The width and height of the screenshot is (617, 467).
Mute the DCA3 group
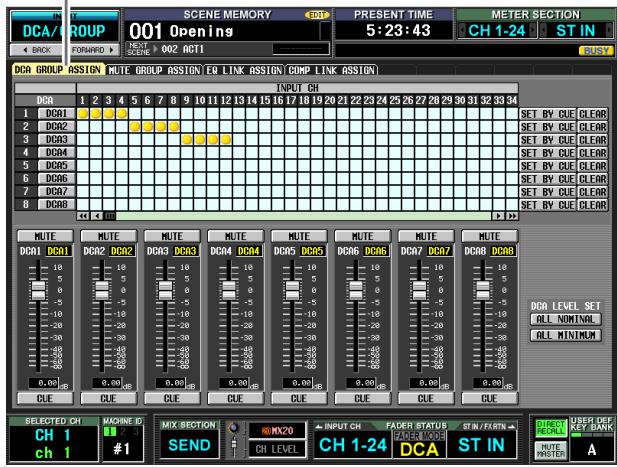click(x=172, y=236)
